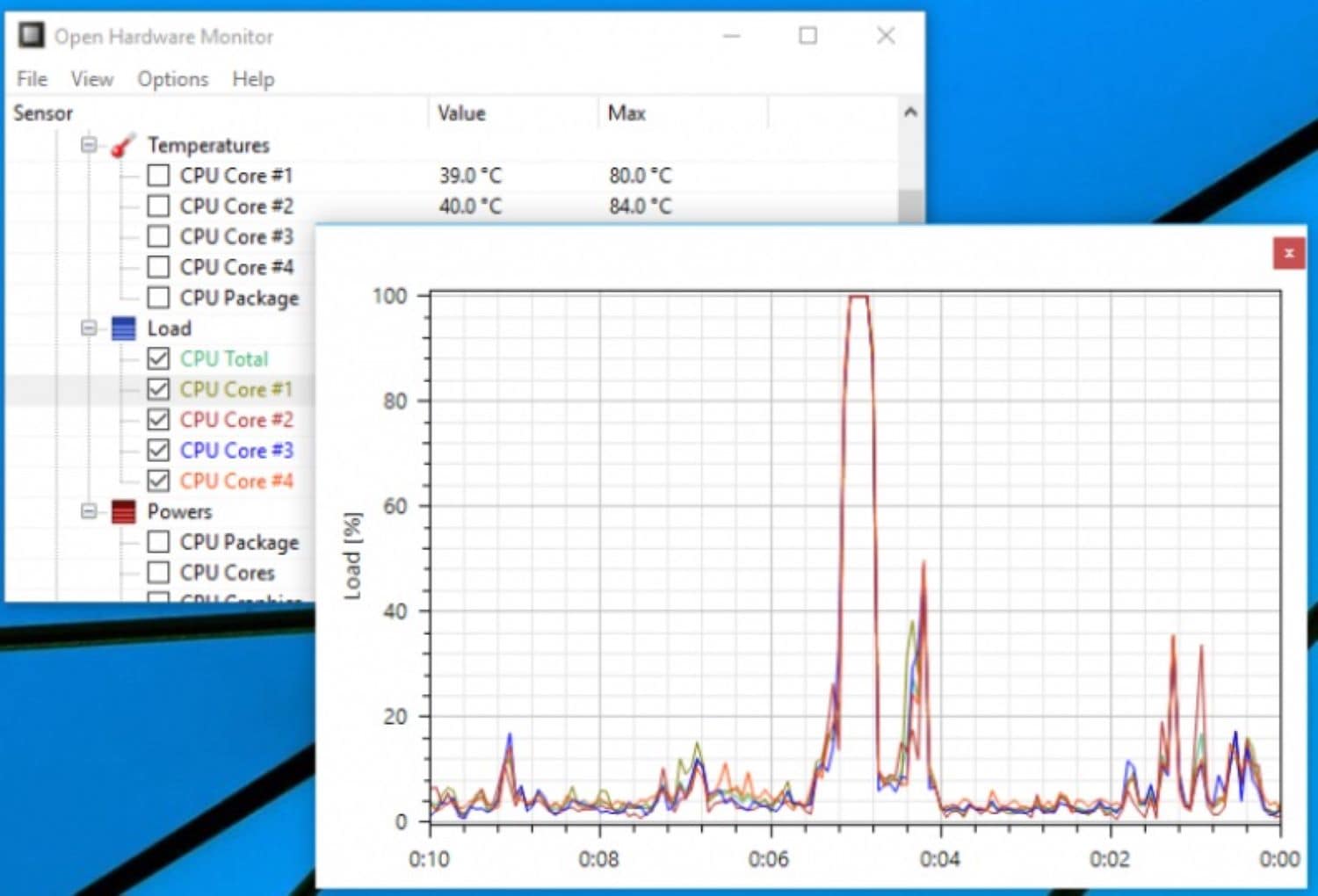Click the 100 percent peak on plot

858,297
